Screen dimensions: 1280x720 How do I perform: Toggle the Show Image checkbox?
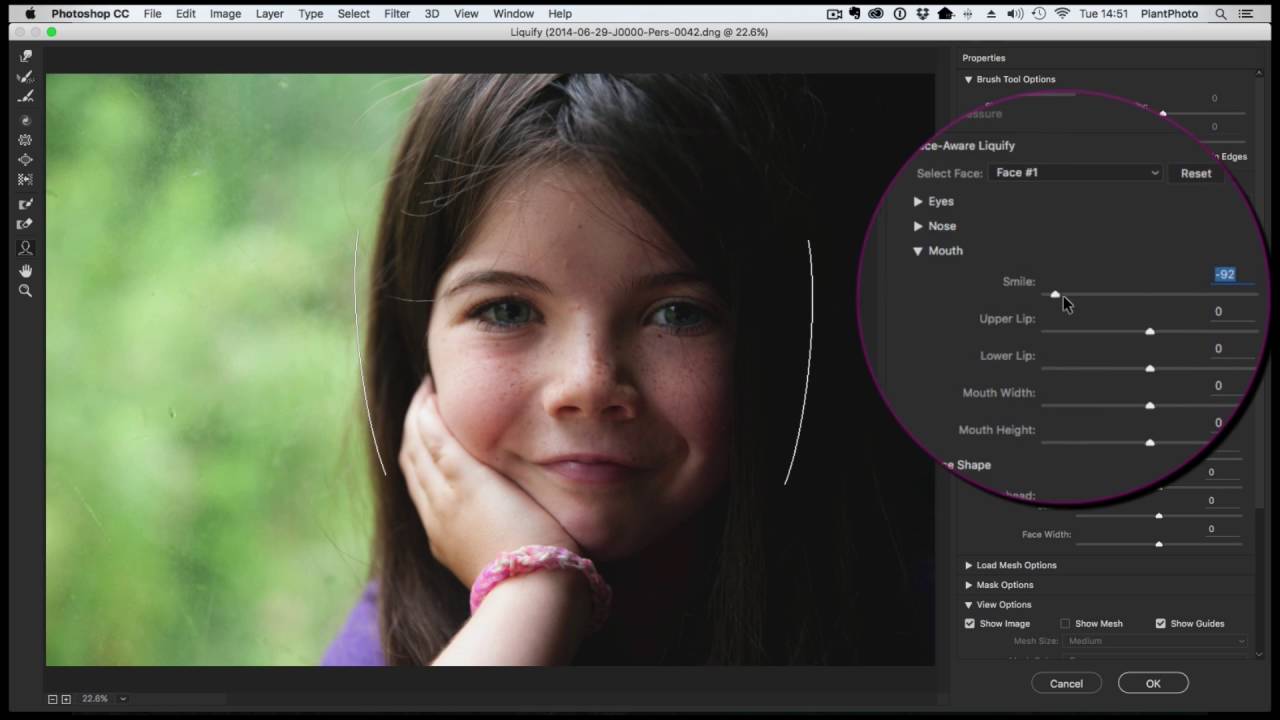tap(970, 624)
